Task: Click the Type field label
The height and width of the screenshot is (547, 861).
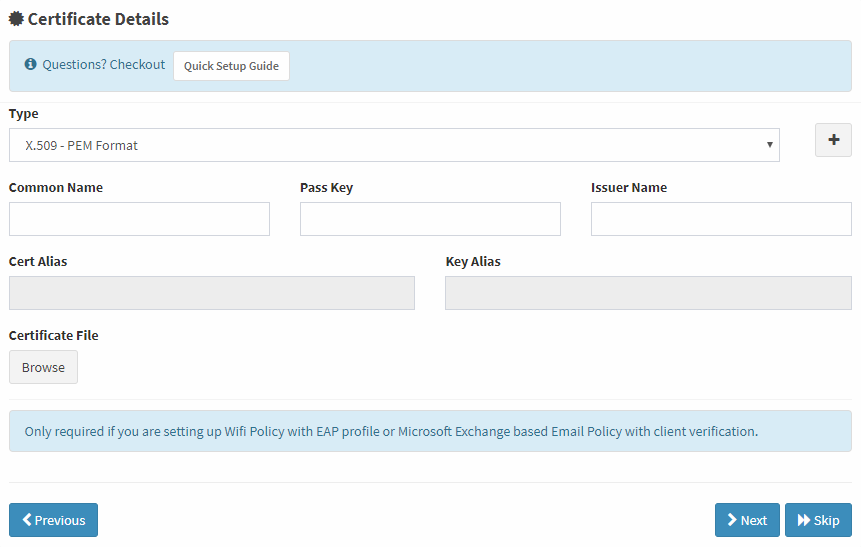Action: [24, 114]
